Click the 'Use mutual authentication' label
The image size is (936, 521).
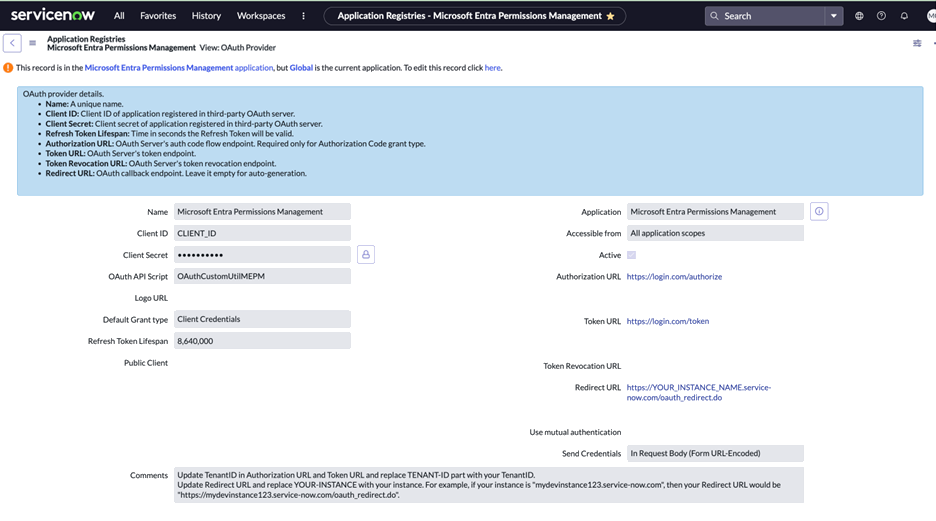[575, 432]
